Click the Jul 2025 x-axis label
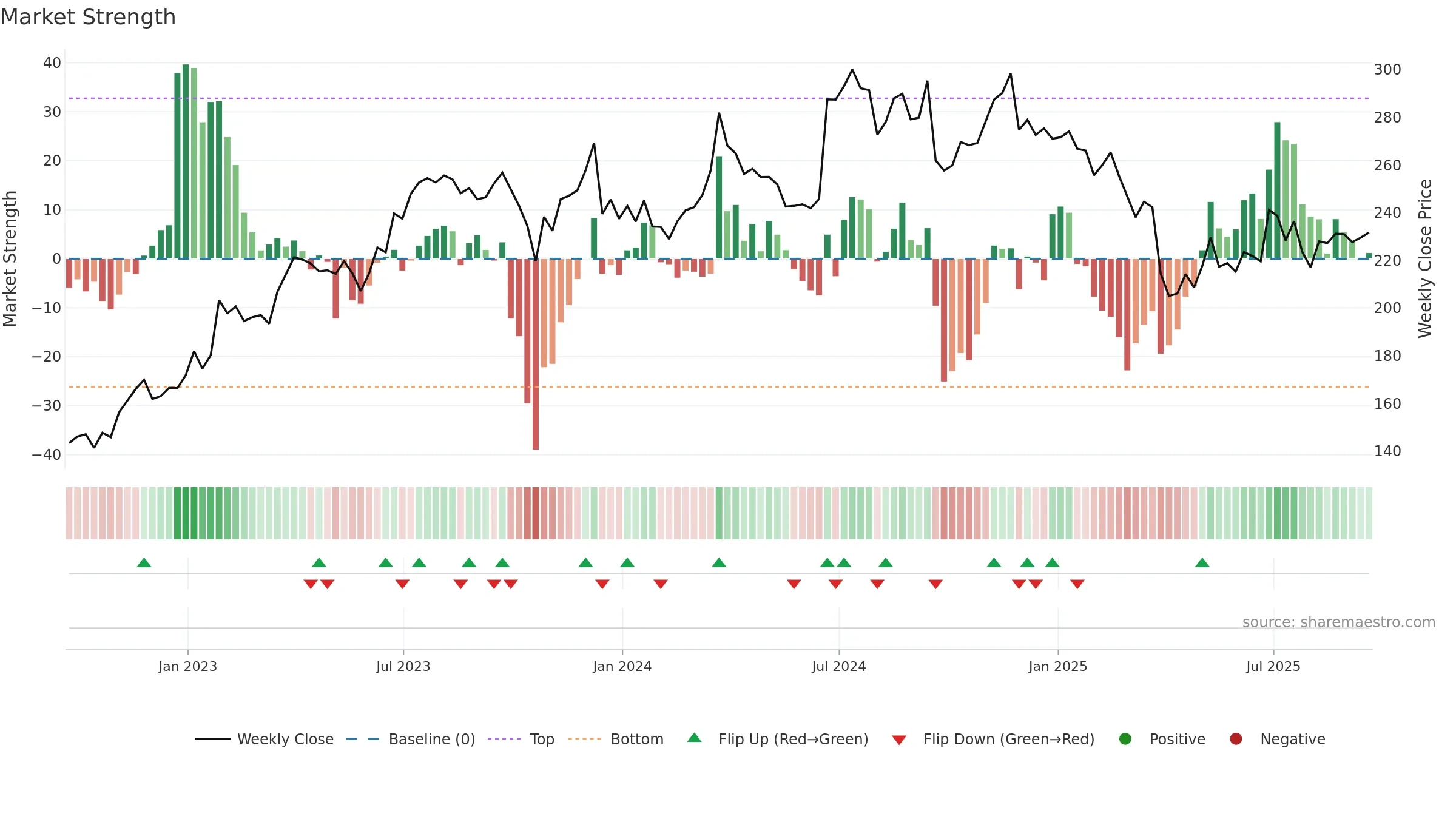 pos(1273,667)
